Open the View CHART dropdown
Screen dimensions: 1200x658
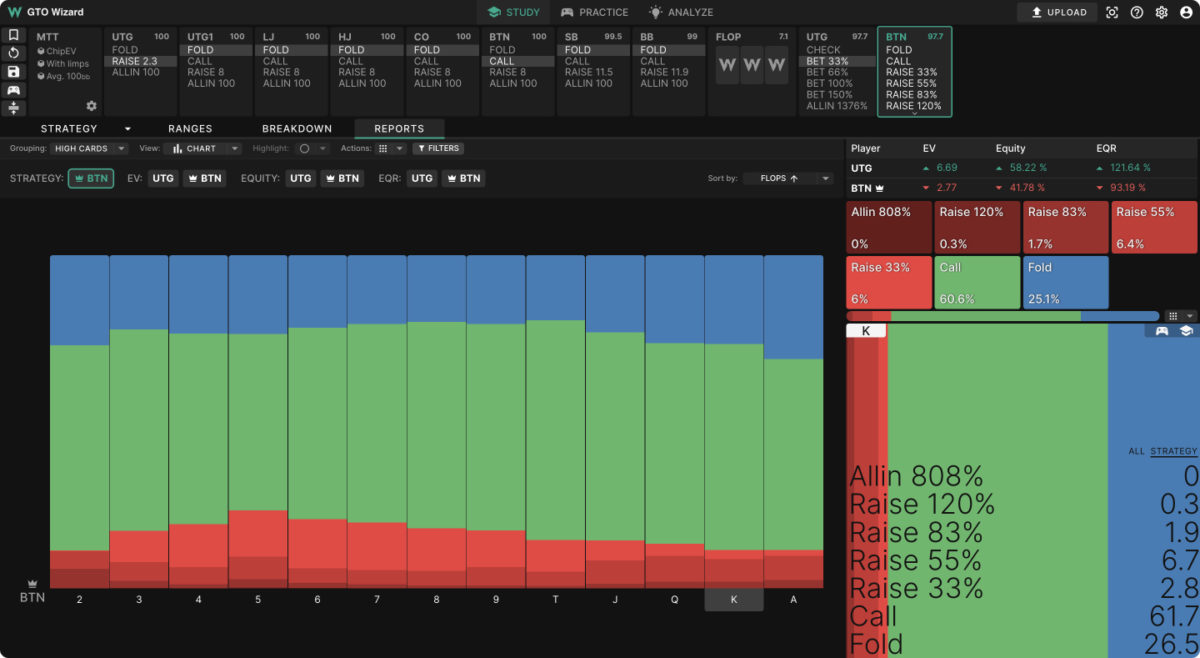203,148
